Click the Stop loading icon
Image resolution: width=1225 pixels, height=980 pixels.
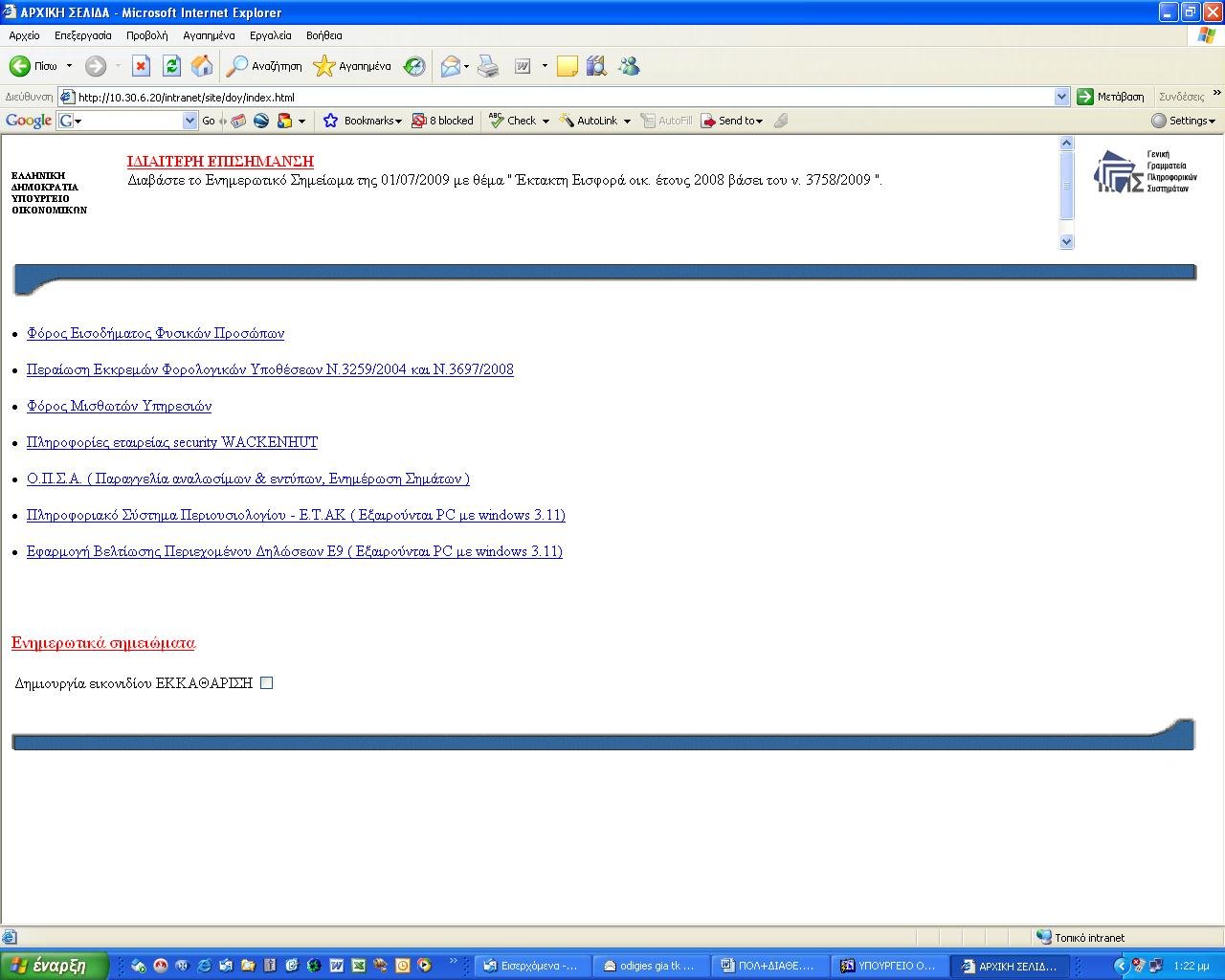pos(141,66)
